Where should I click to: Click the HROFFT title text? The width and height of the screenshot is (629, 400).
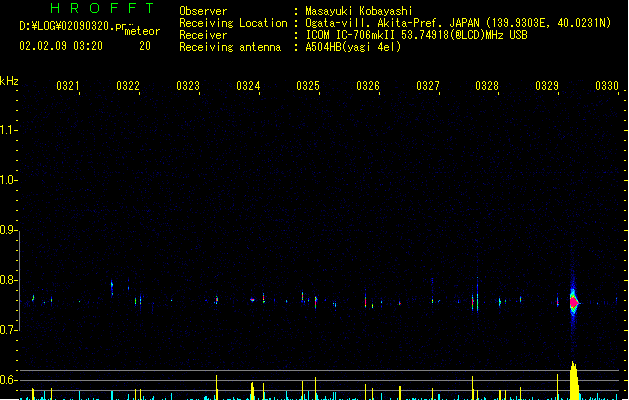[x=103, y=8]
